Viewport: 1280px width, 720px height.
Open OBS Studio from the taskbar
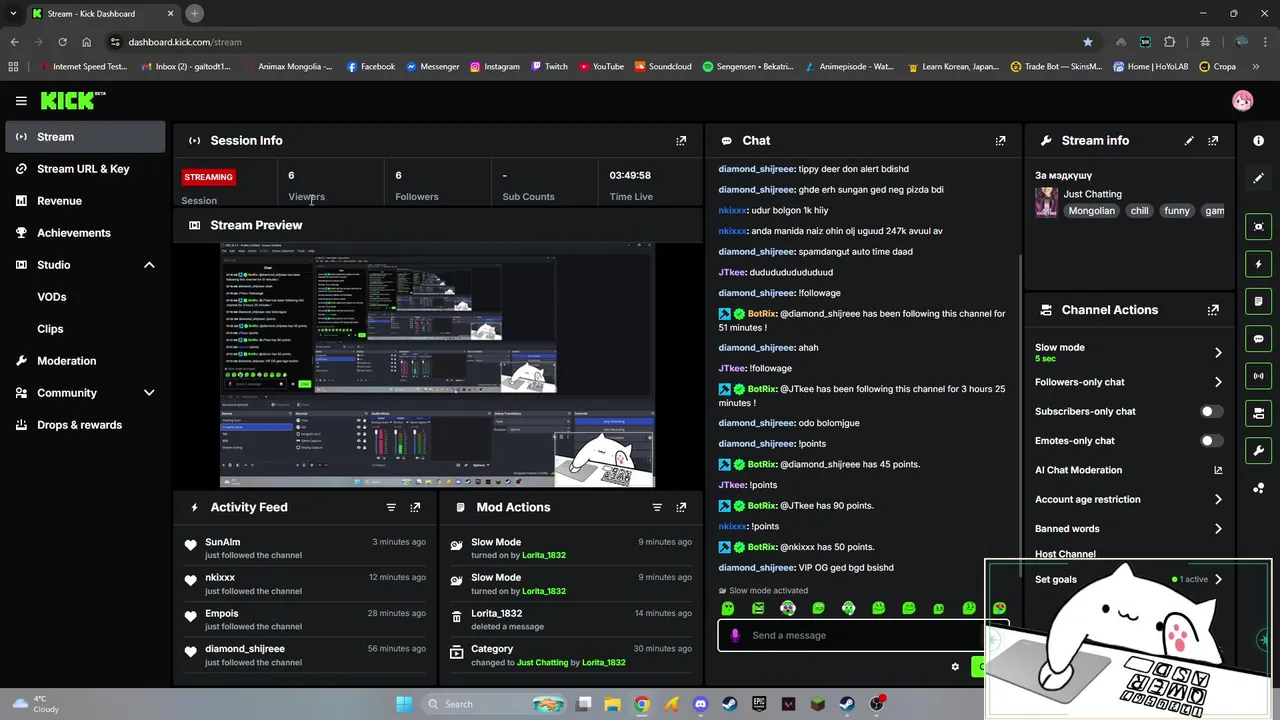point(877,704)
